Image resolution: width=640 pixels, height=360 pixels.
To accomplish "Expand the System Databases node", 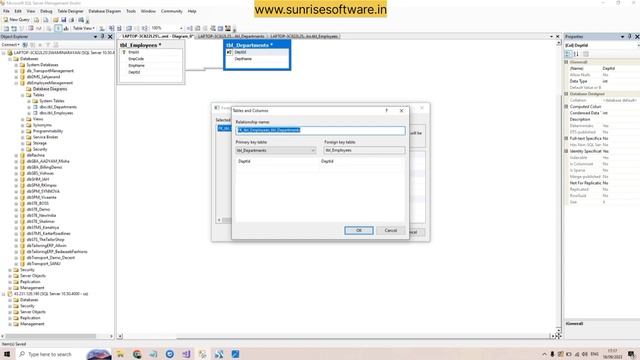I will [16, 65].
